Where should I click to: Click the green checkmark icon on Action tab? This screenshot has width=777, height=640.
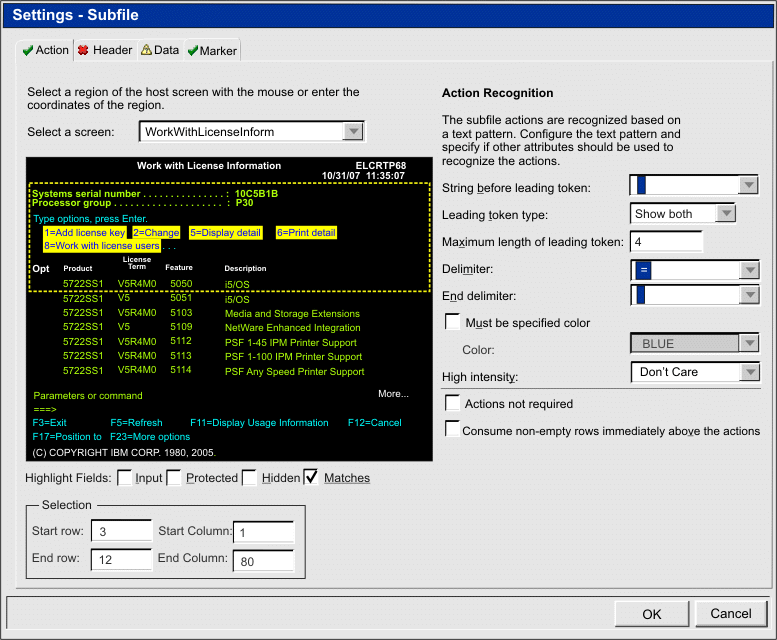(x=28, y=50)
